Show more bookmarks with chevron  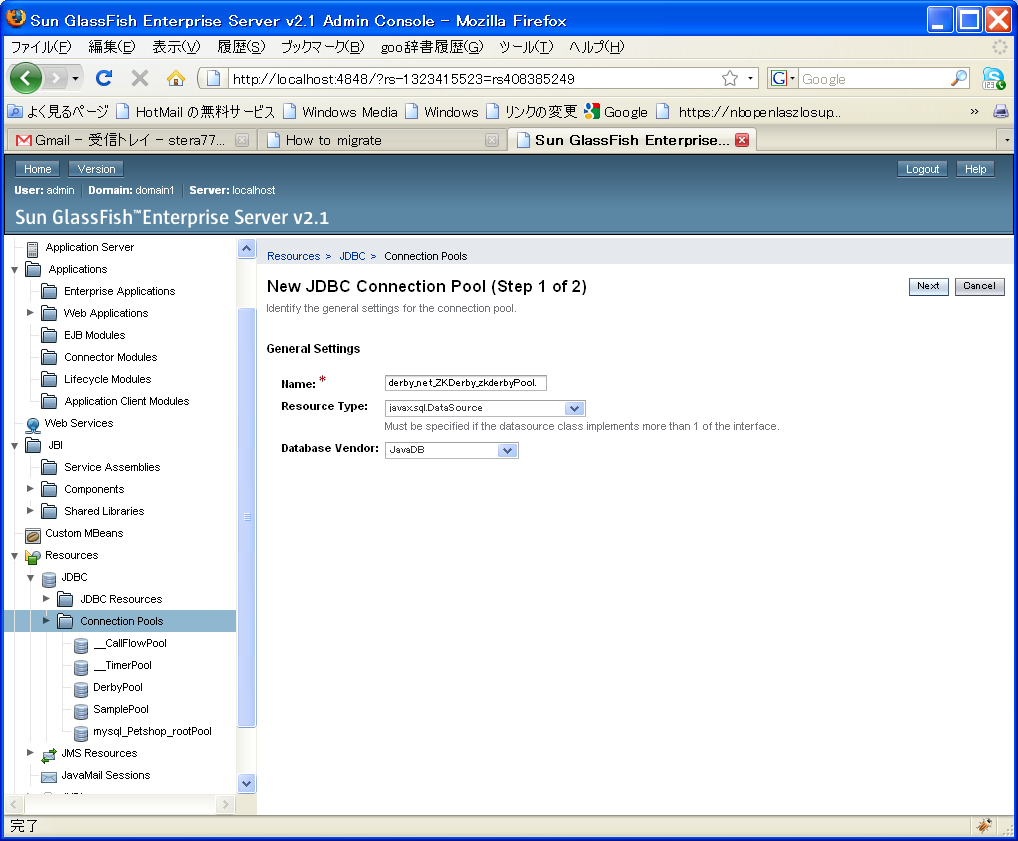(974, 112)
